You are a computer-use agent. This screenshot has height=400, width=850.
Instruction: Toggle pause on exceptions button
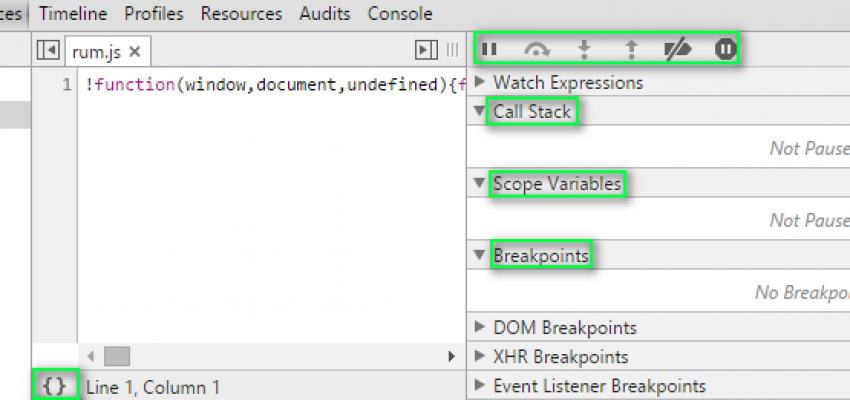click(x=725, y=48)
